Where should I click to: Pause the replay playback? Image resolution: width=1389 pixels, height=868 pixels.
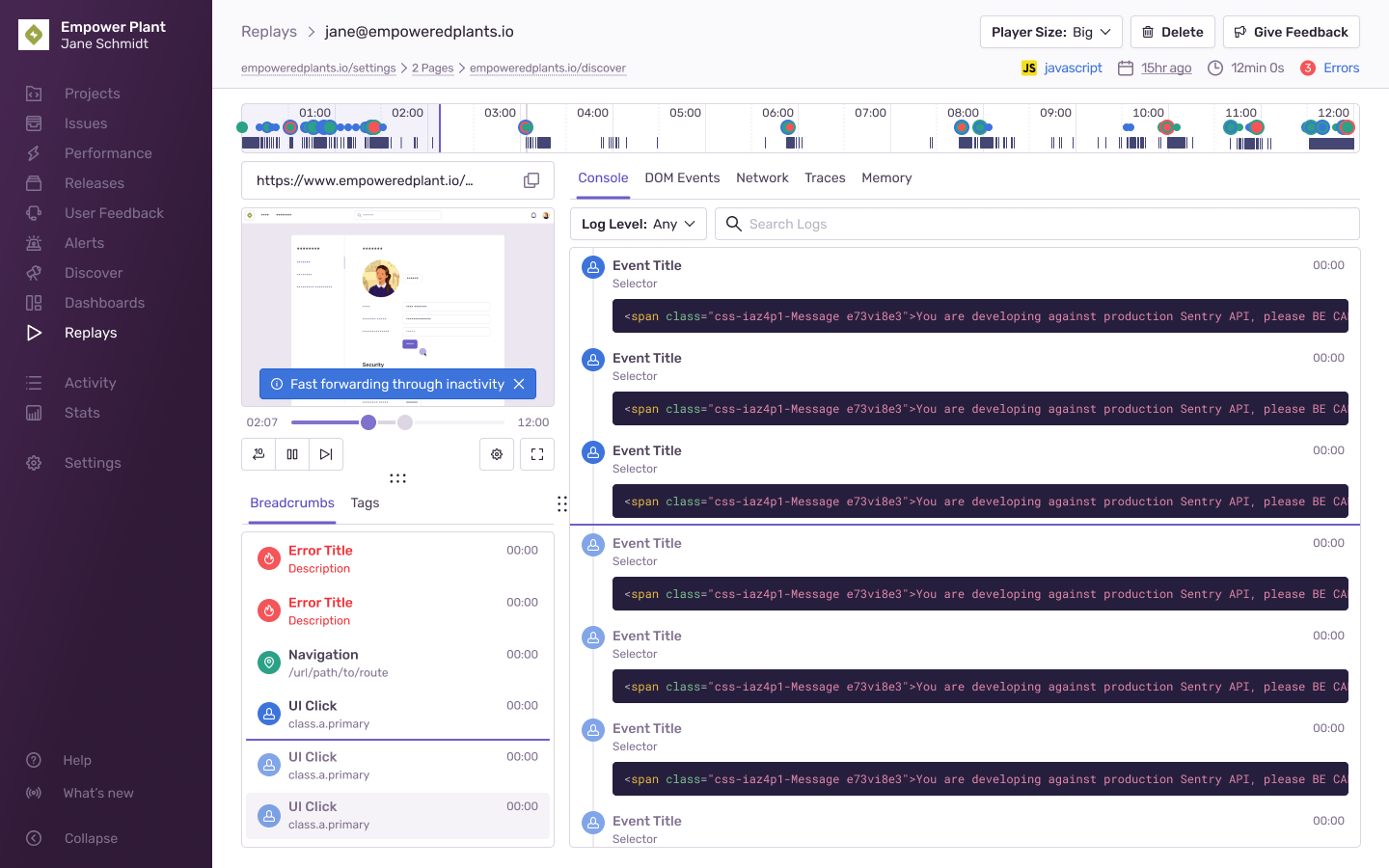click(292, 454)
